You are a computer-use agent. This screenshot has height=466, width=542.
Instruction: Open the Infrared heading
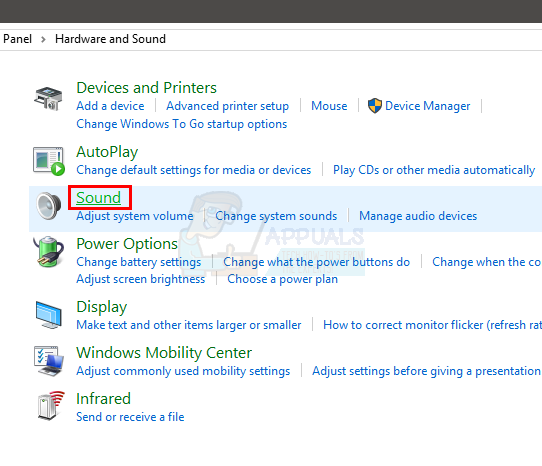103,399
